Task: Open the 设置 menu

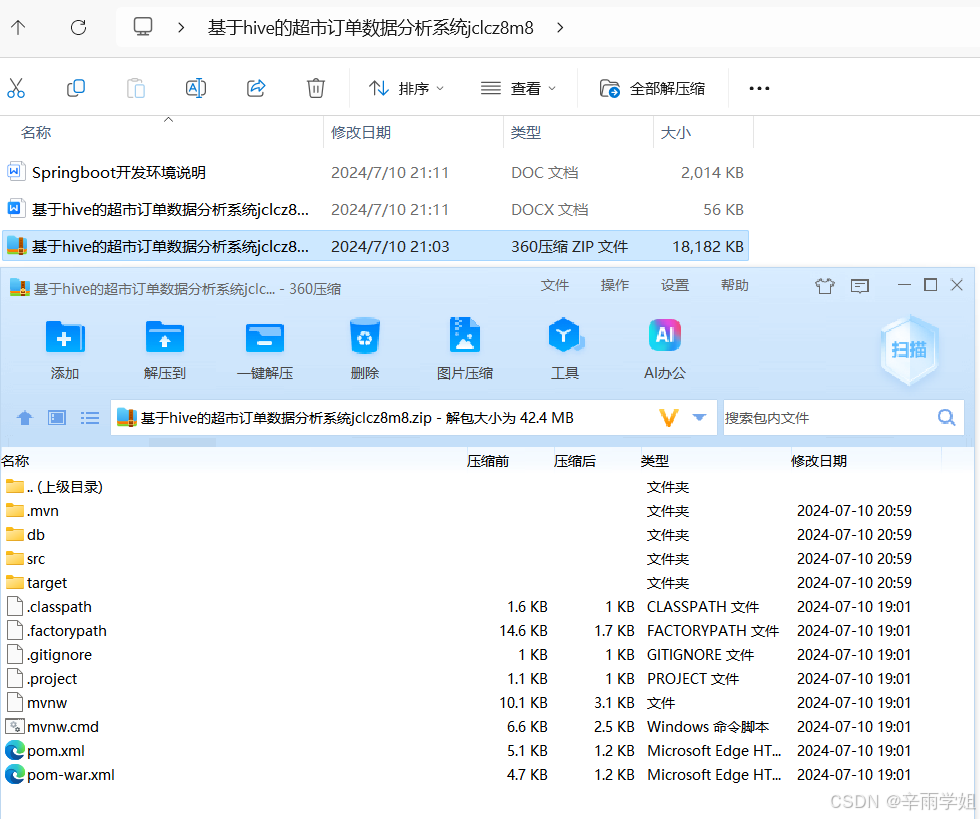Action: click(674, 285)
